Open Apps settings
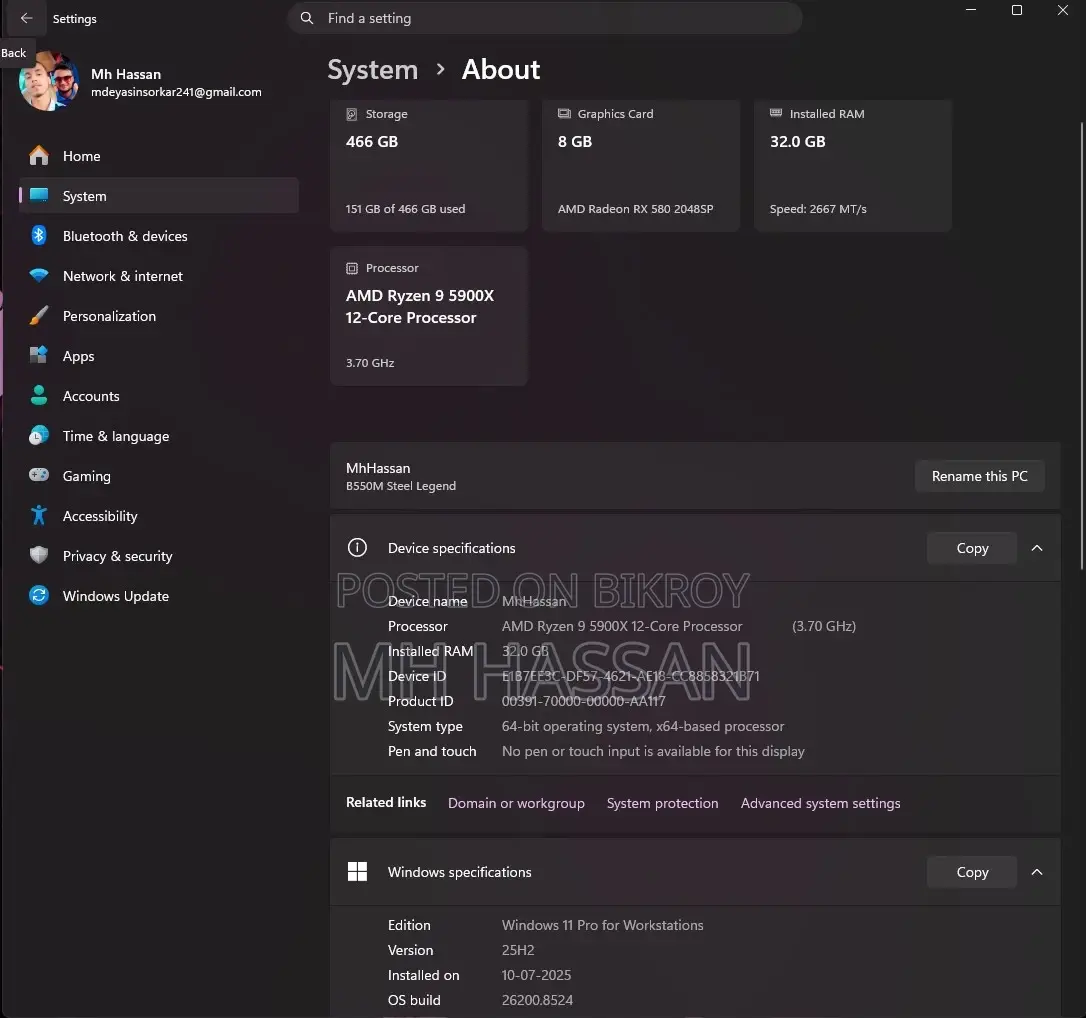The width and height of the screenshot is (1086, 1018). click(x=159, y=355)
